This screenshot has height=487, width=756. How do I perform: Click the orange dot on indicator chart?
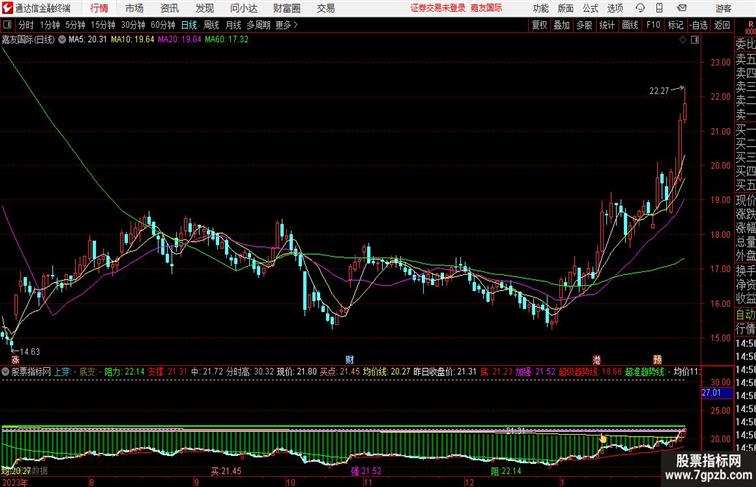(x=603, y=439)
